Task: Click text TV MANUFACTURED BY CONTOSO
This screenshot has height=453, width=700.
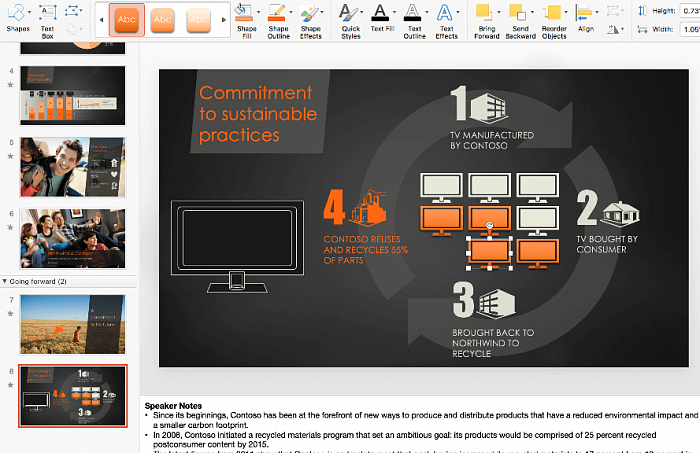Action: 492,140
